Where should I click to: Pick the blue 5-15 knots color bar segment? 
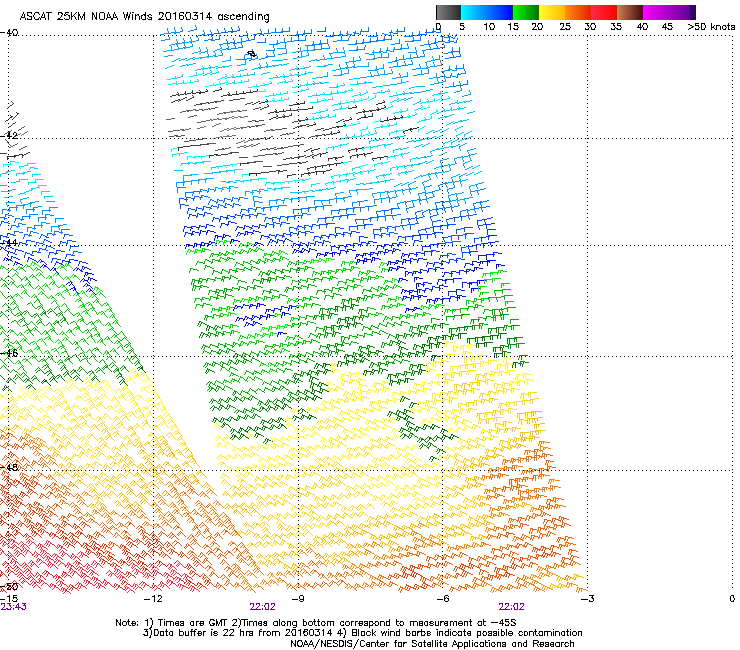487,12
